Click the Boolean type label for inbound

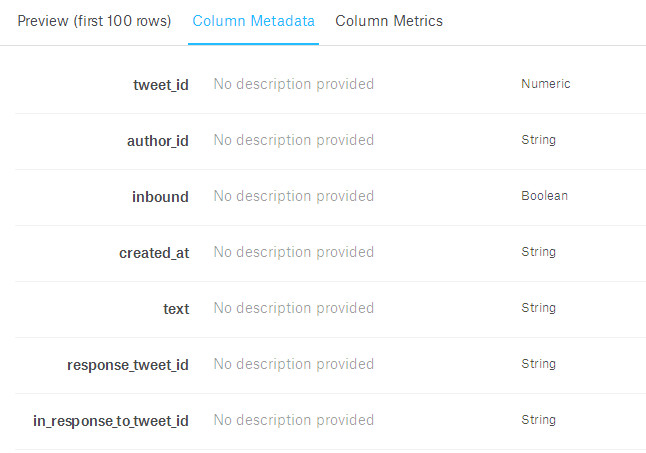544,196
